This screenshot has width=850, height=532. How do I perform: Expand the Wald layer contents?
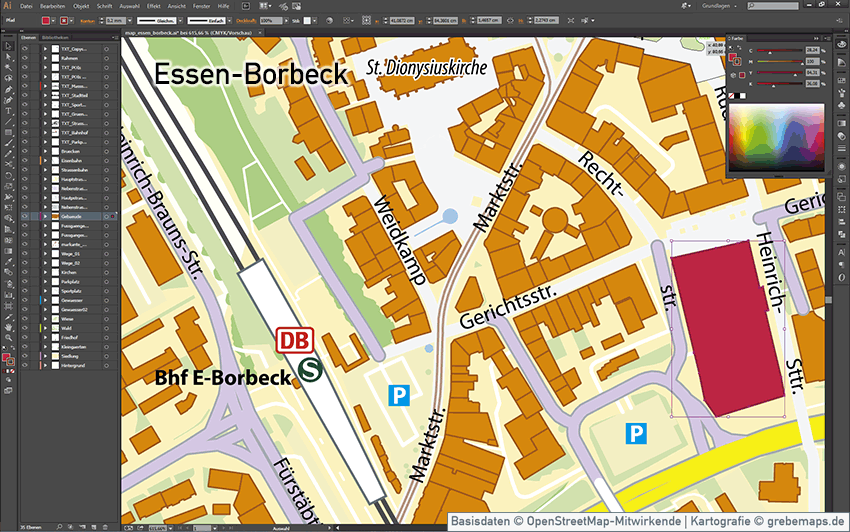tap(43, 328)
